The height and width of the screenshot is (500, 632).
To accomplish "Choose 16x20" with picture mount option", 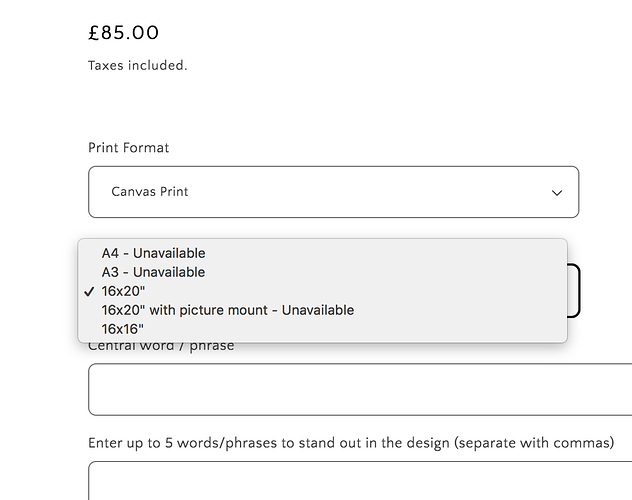I will click(x=227, y=310).
